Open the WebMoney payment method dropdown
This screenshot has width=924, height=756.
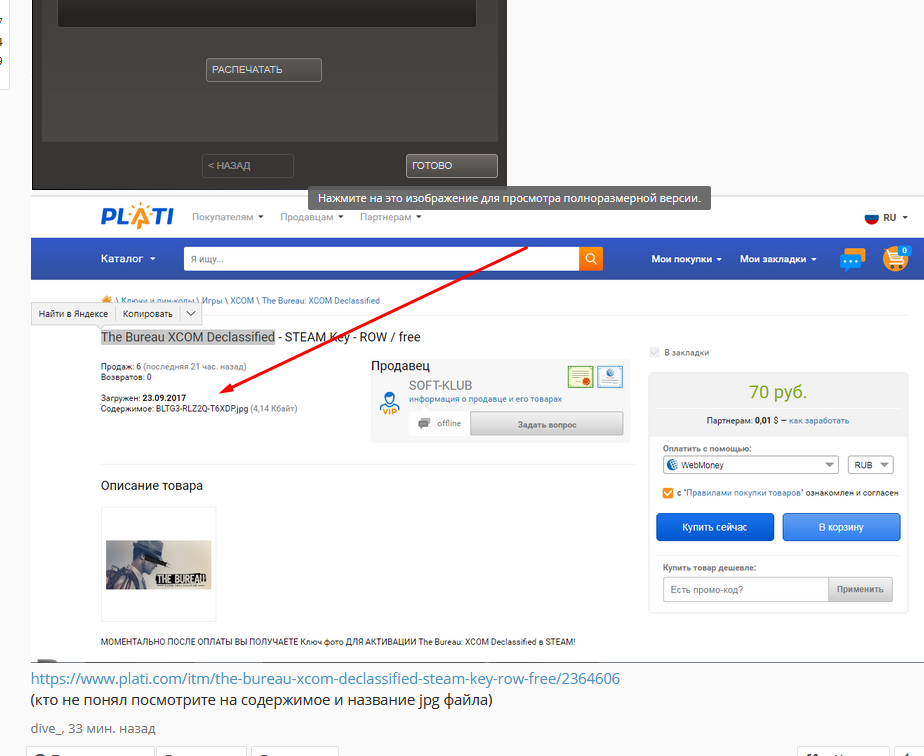click(x=751, y=465)
